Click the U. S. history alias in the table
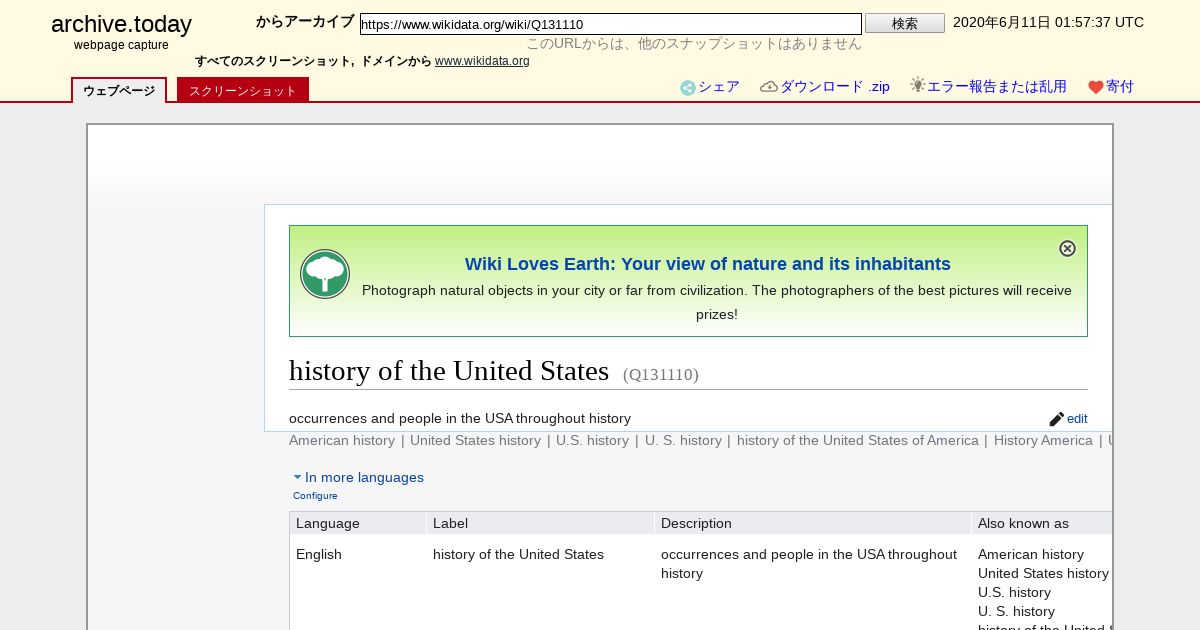Image resolution: width=1200 pixels, height=630 pixels. click(1016, 611)
